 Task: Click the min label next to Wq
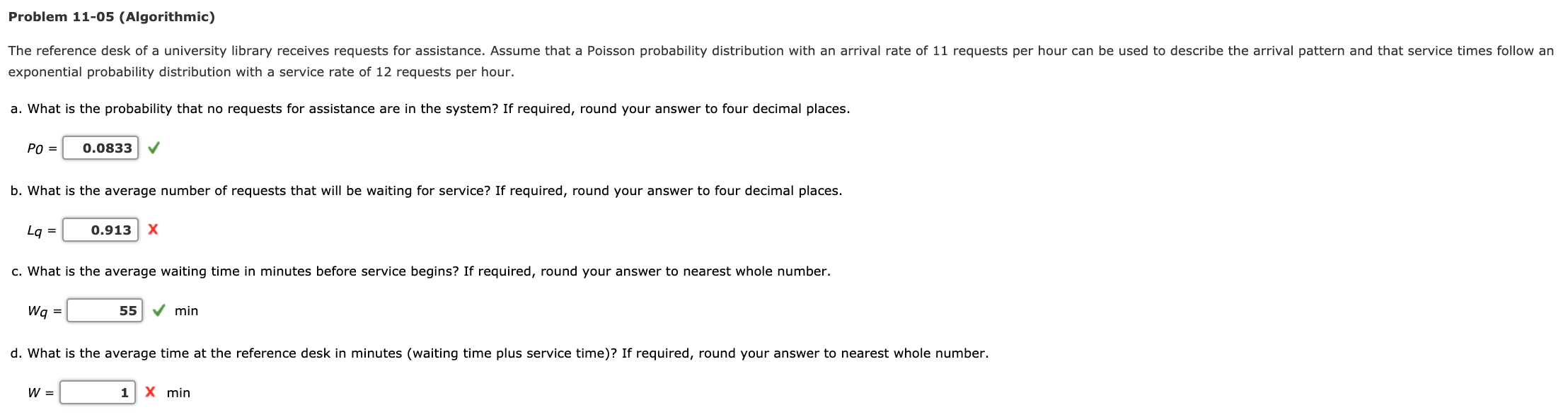click(188, 310)
